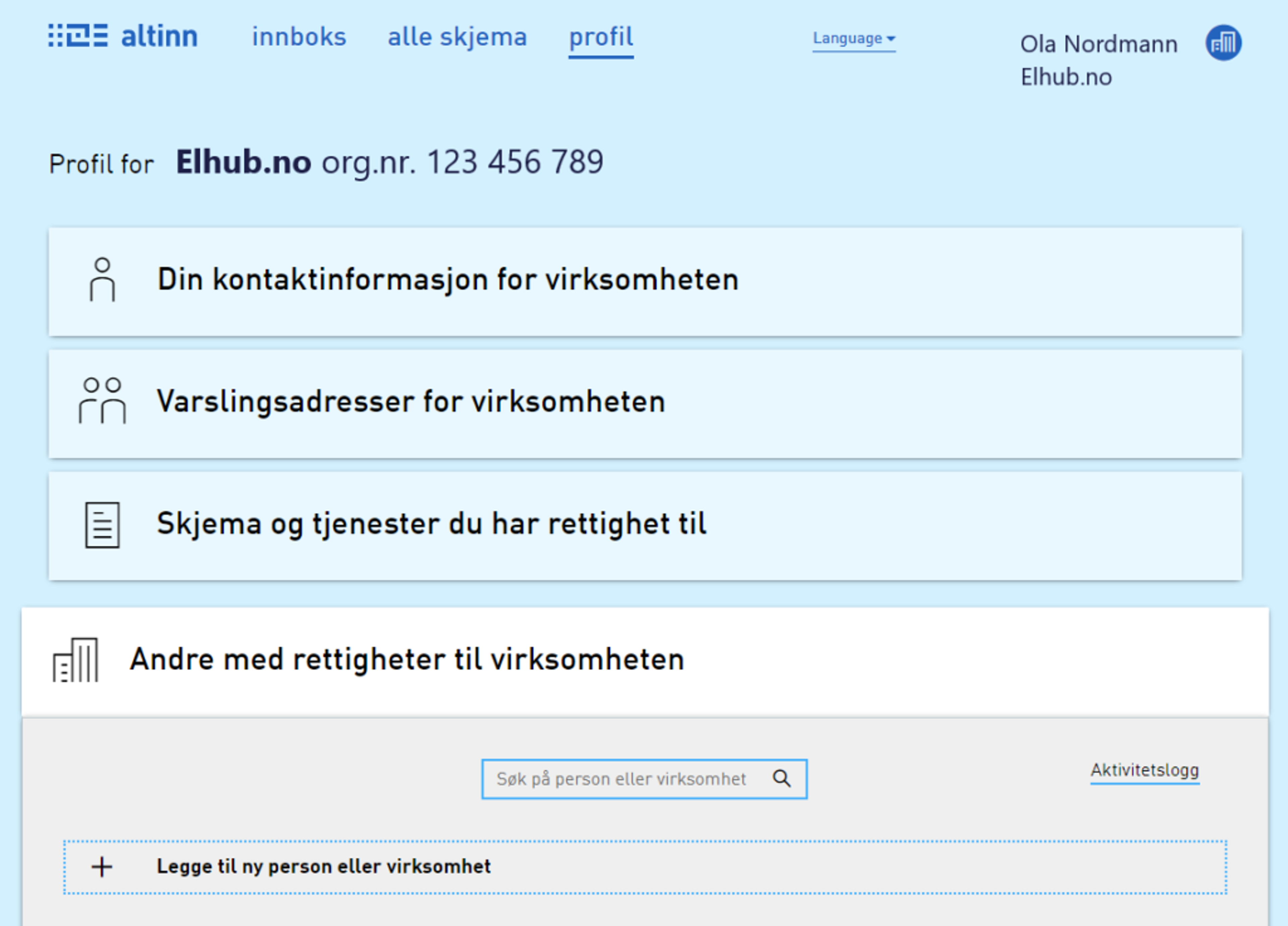Click the single person contact icon
The width and height of the screenshot is (1288, 926).
102,279
